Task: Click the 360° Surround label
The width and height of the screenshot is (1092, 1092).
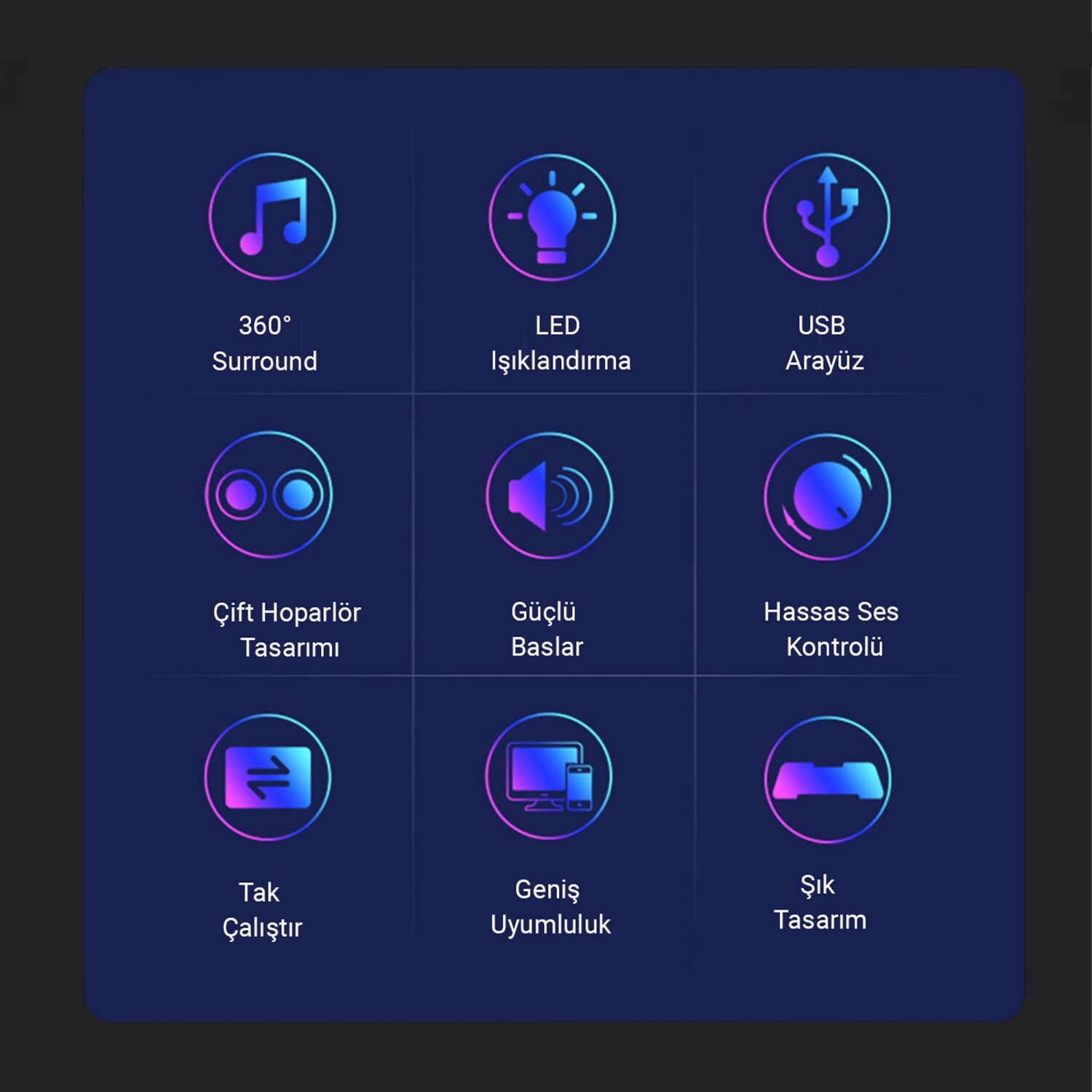Action: (x=265, y=343)
